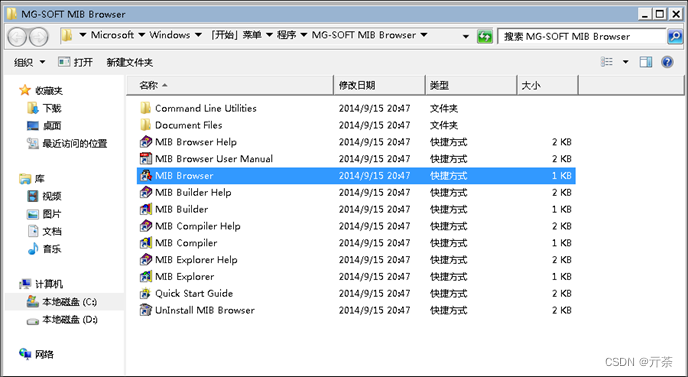This screenshot has width=688, height=377.
Task: Click the MIB Explorer Help icon
Action: [145, 259]
